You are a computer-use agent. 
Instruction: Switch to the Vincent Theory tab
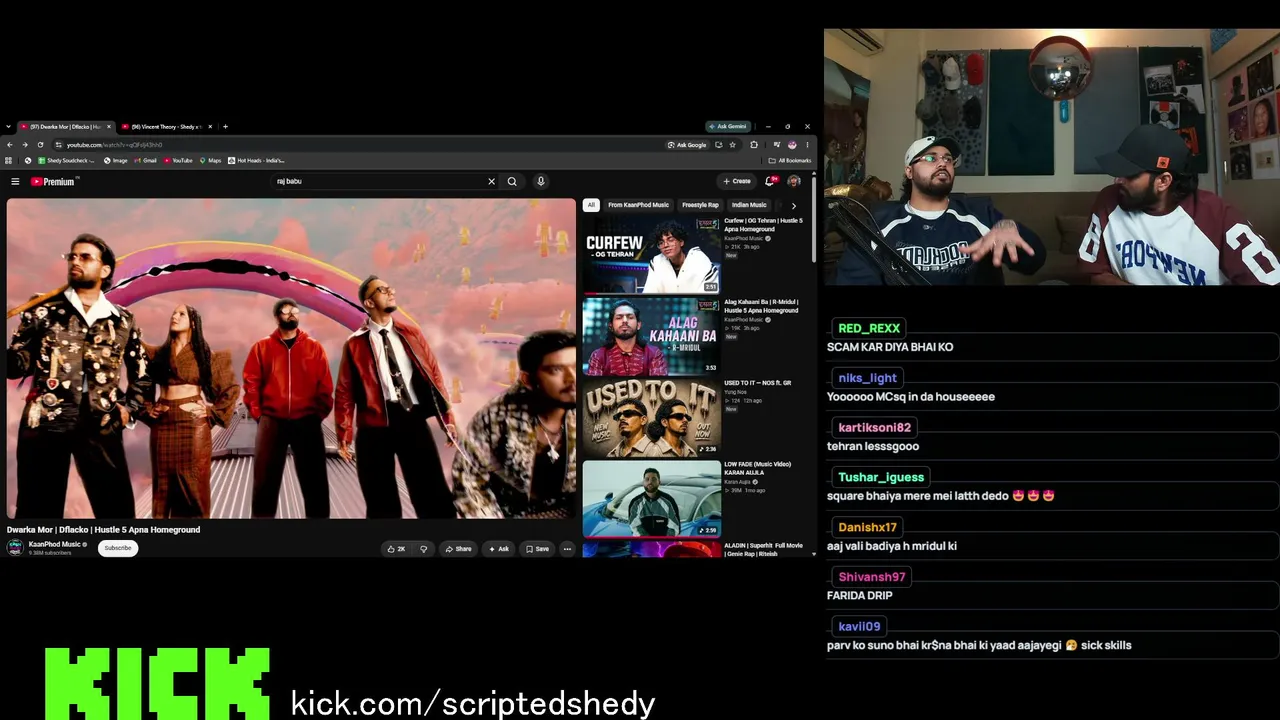click(x=166, y=127)
